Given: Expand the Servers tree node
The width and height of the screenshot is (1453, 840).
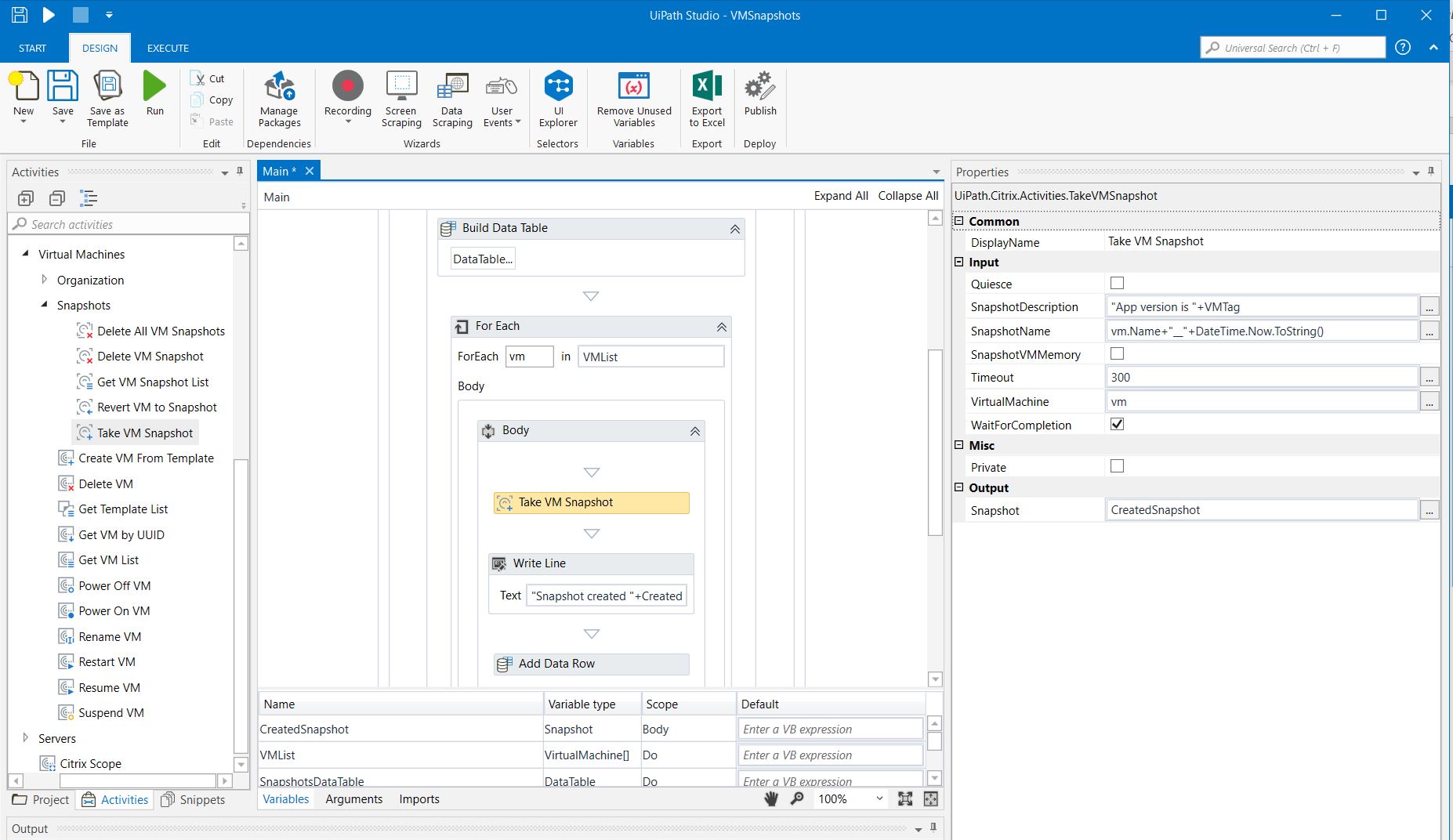Looking at the screenshot, I should [x=25, y=737].
